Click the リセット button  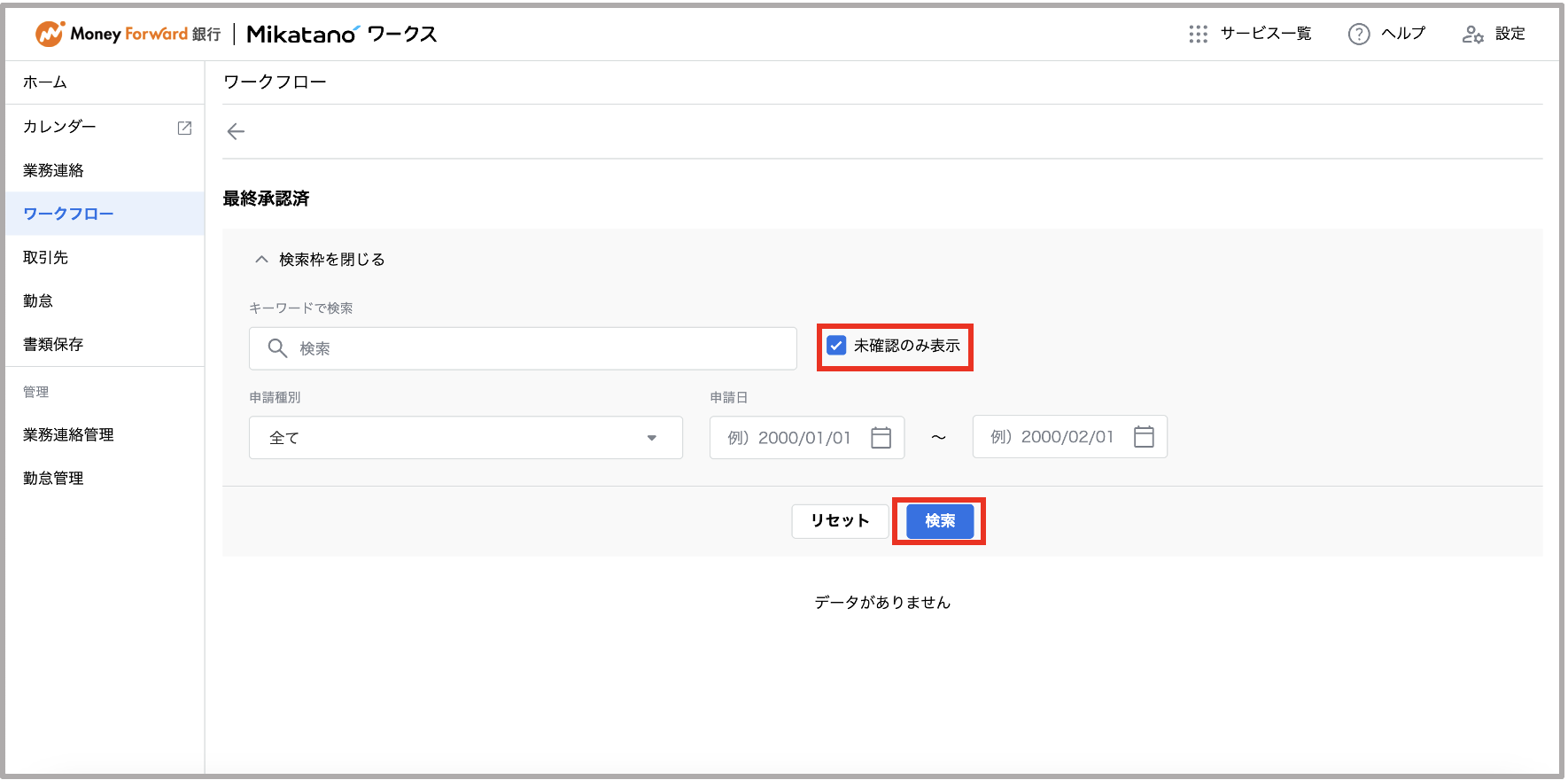(840, 520)
